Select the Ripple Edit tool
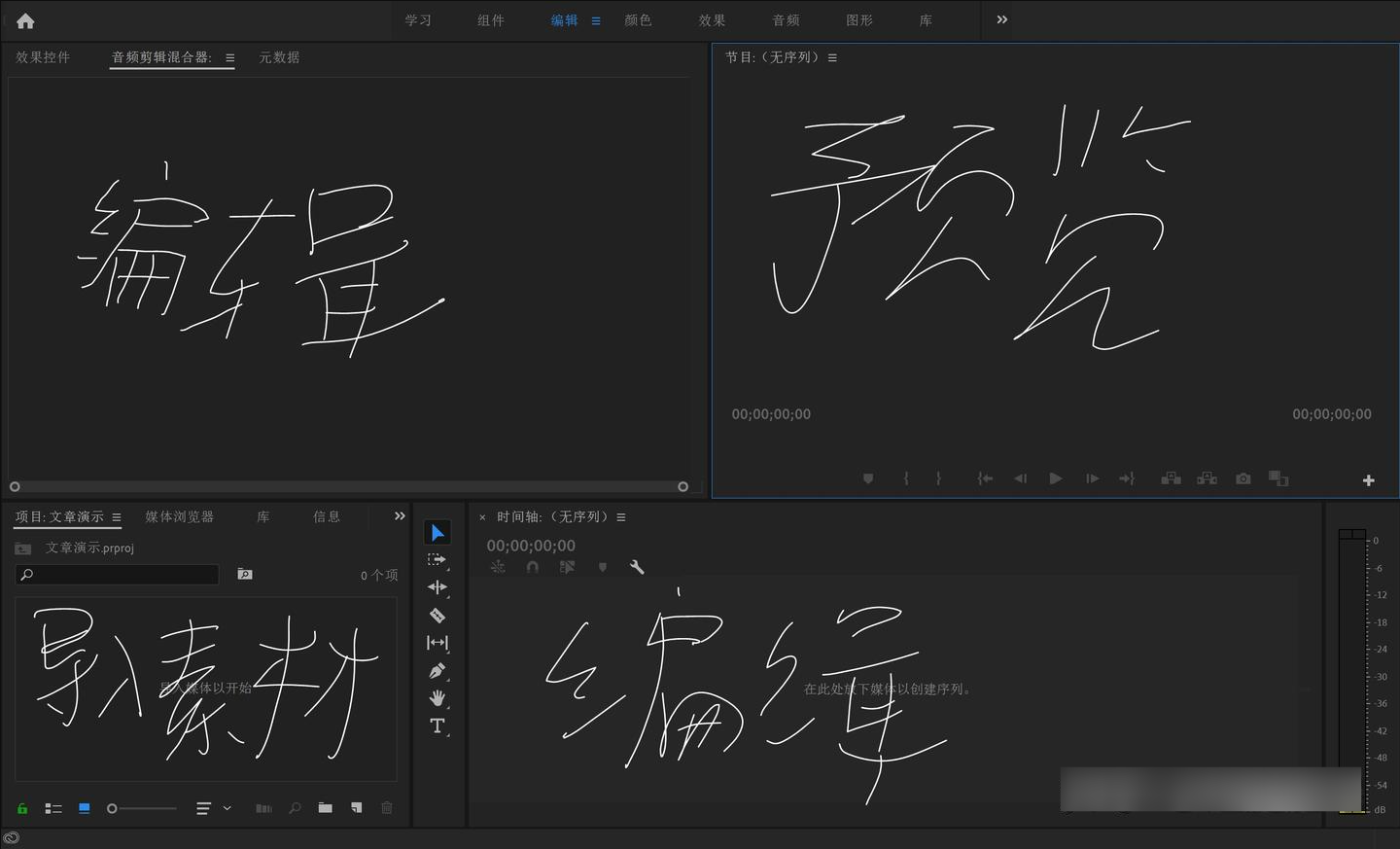This screenshot has width=1400, height=849. [x=437, y=587]
